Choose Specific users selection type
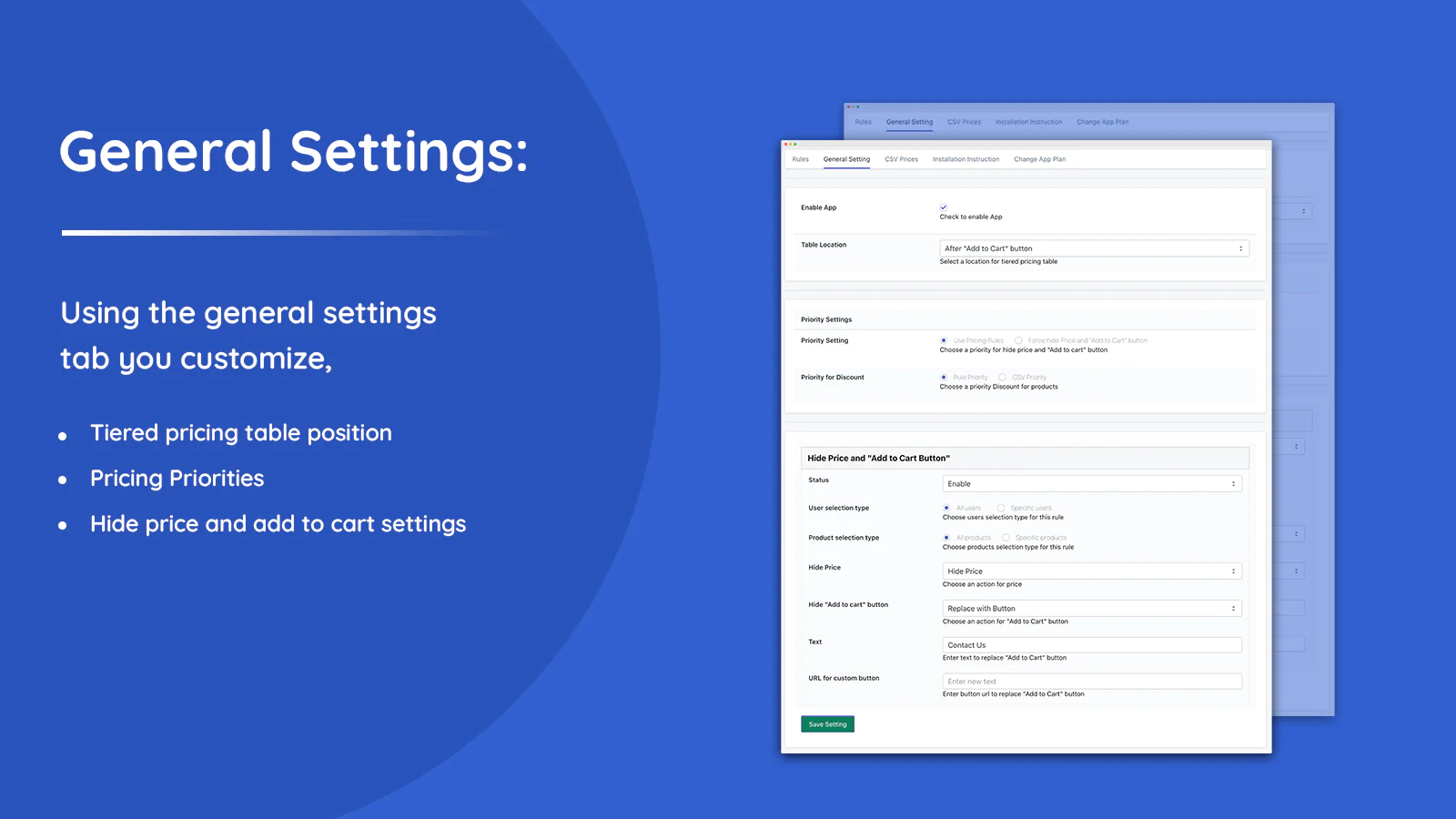1456x819 pixels. click(1002, 508)
